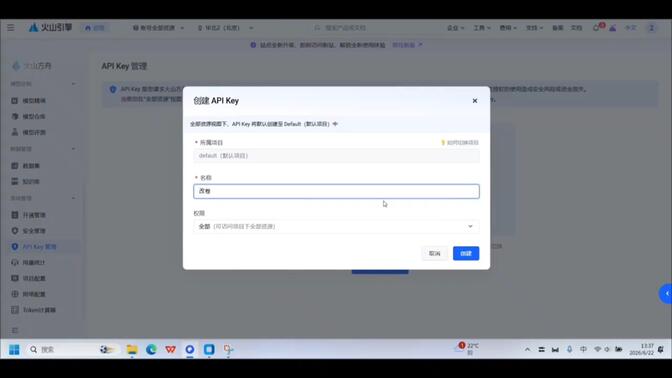The height and width of the screenshot is (378, 672).
Task: Switch language via the 中文 control
Action: [x=630, y=28]
